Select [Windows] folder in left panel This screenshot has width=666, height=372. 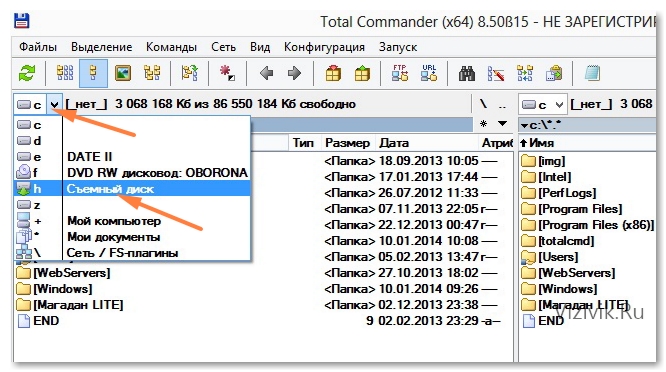pyautogui.click(x=54, y=289)
